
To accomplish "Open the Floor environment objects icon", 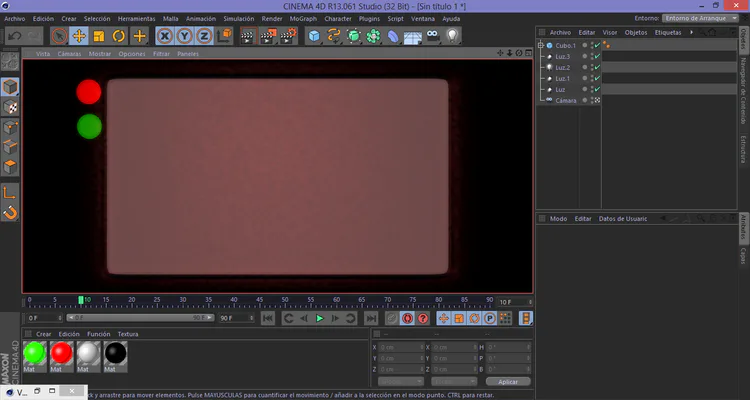I will point(413,36).
